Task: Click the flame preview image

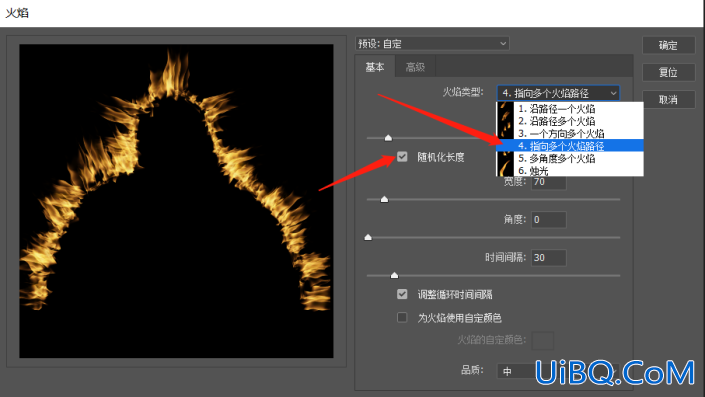Action: point(176,201)
